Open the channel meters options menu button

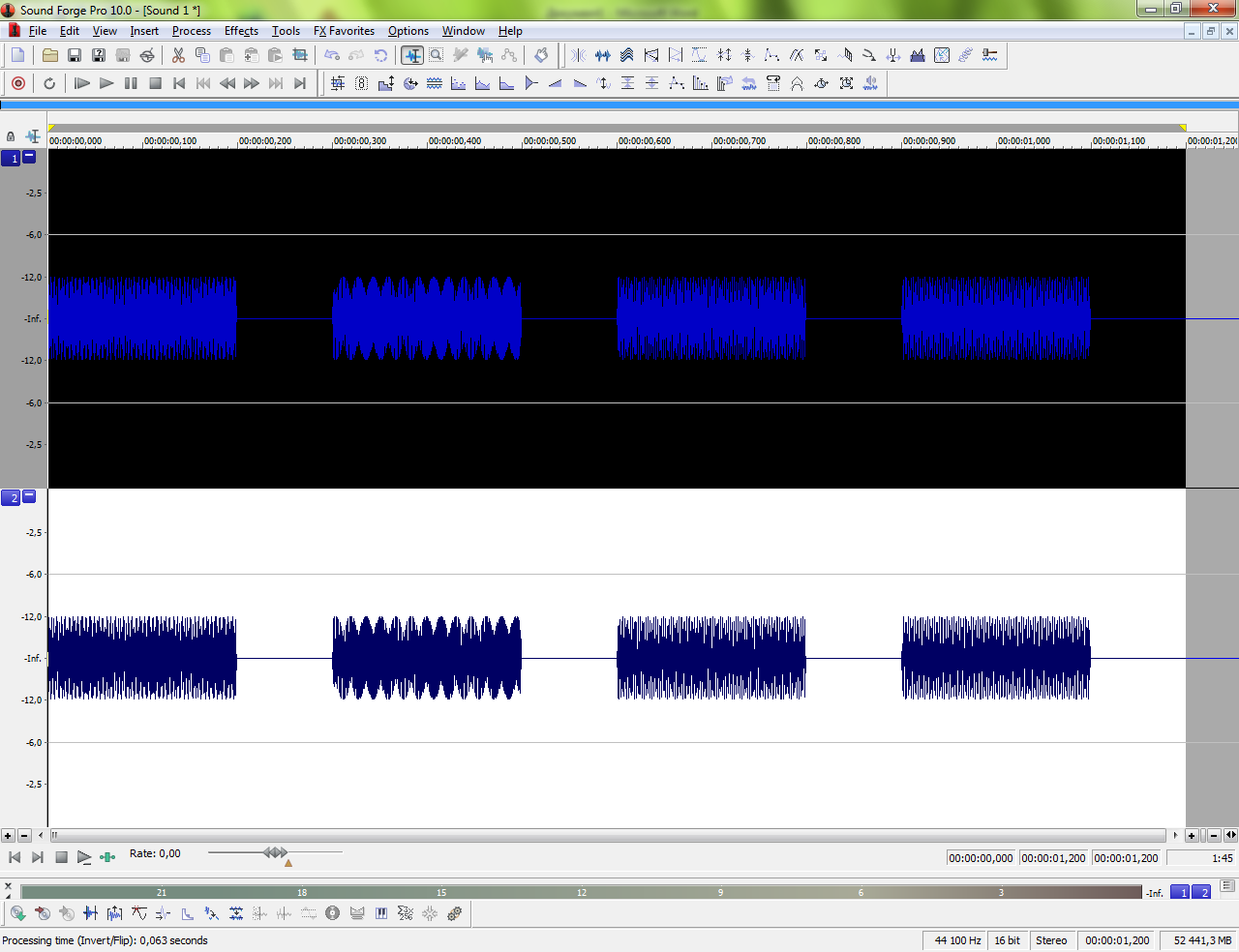pyautogui.click(x=1227, y=885)
